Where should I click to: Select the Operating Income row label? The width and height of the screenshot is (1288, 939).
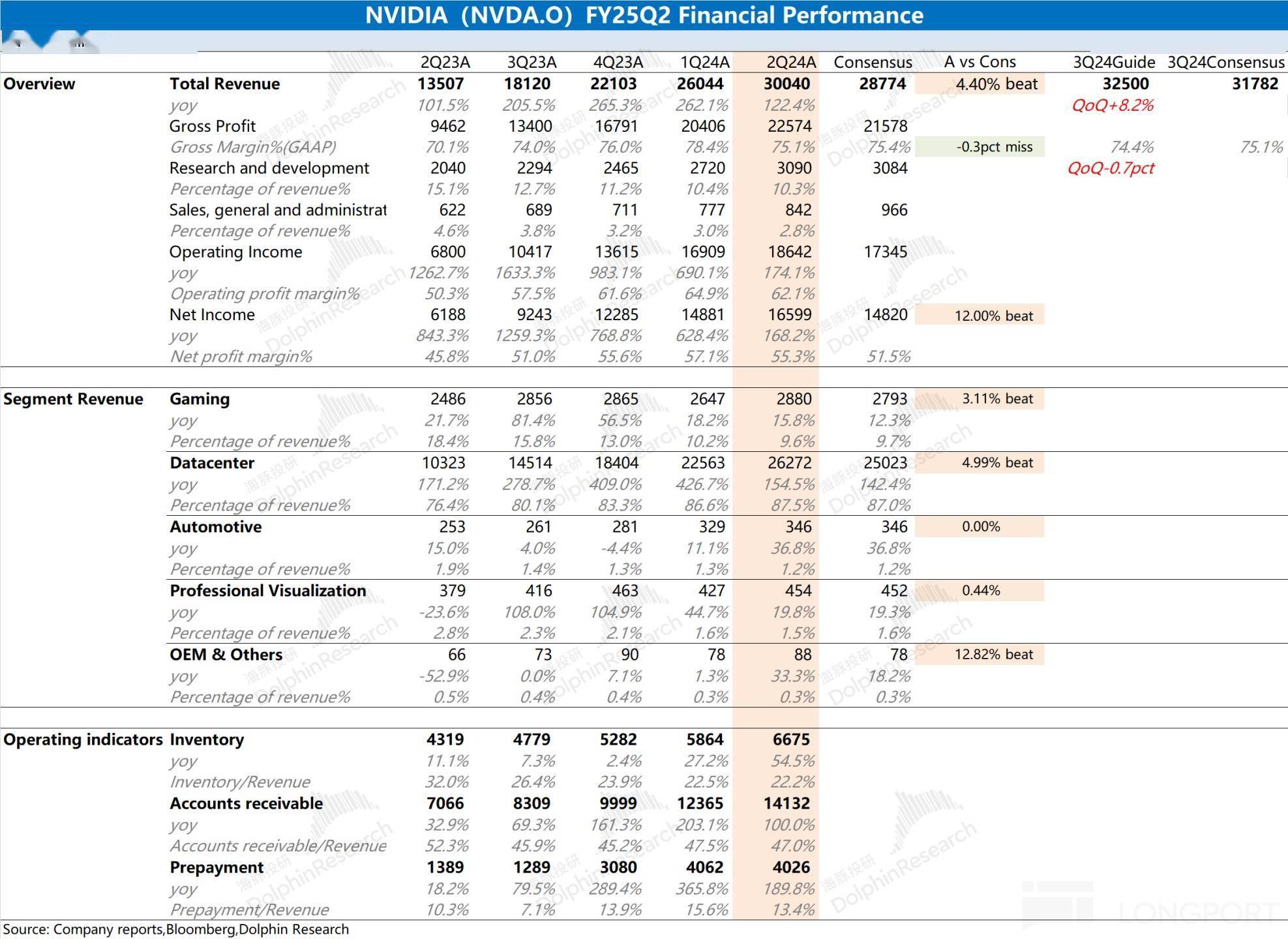[235, 252]
